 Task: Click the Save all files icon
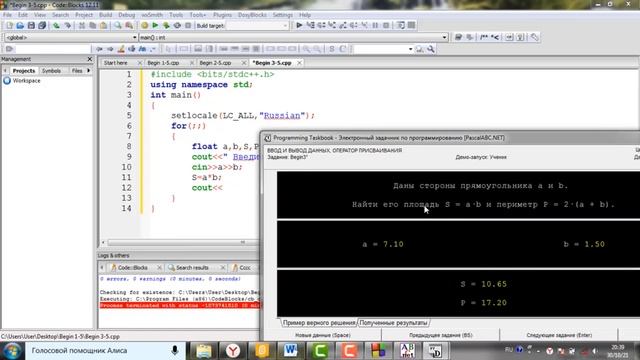tap(42, 25)
